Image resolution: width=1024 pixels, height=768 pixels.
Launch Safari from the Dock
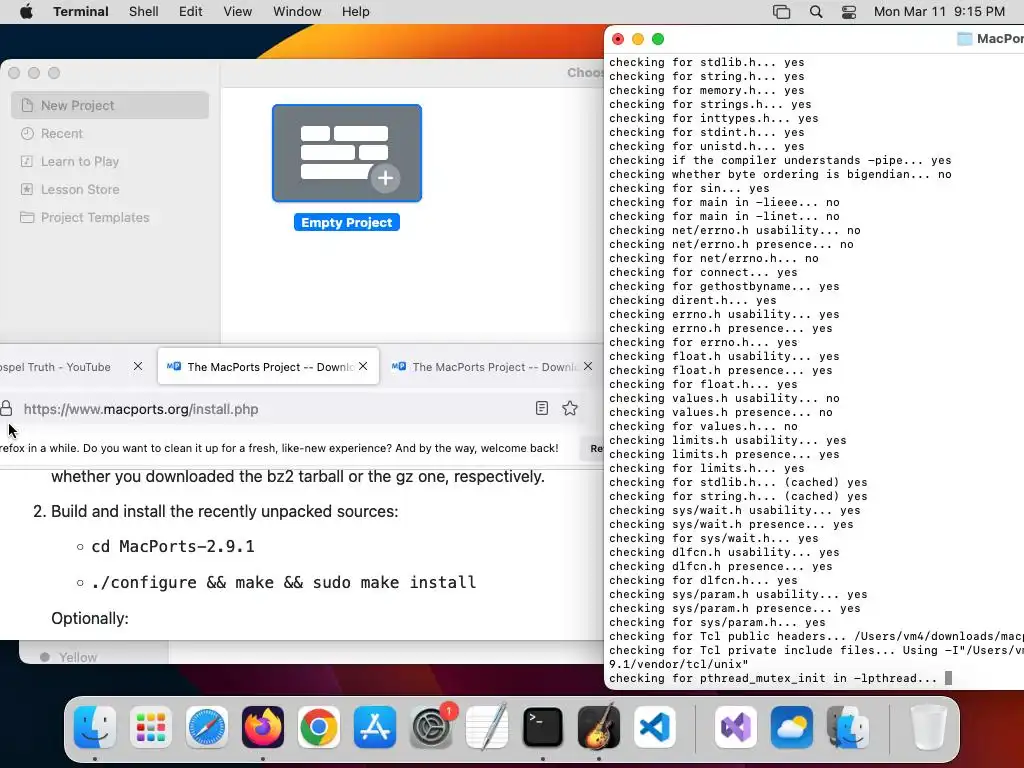[207, 727]
